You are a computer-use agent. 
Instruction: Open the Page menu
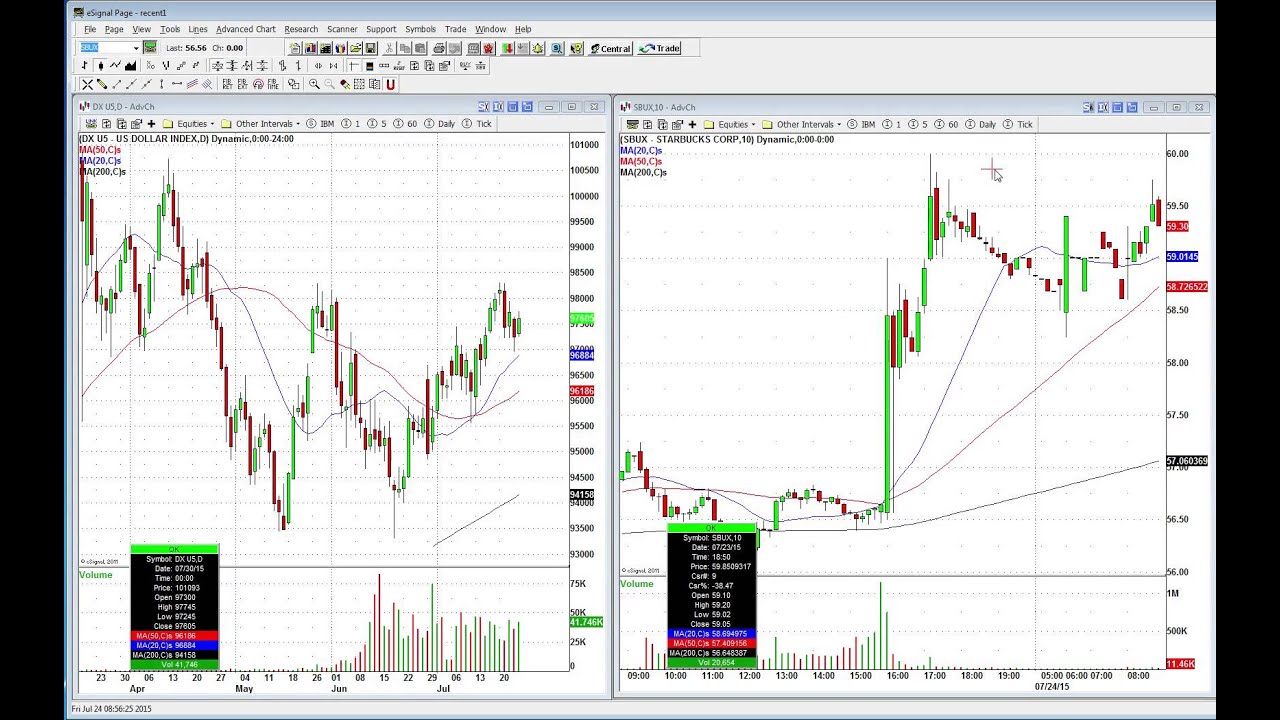pos(114,29)
